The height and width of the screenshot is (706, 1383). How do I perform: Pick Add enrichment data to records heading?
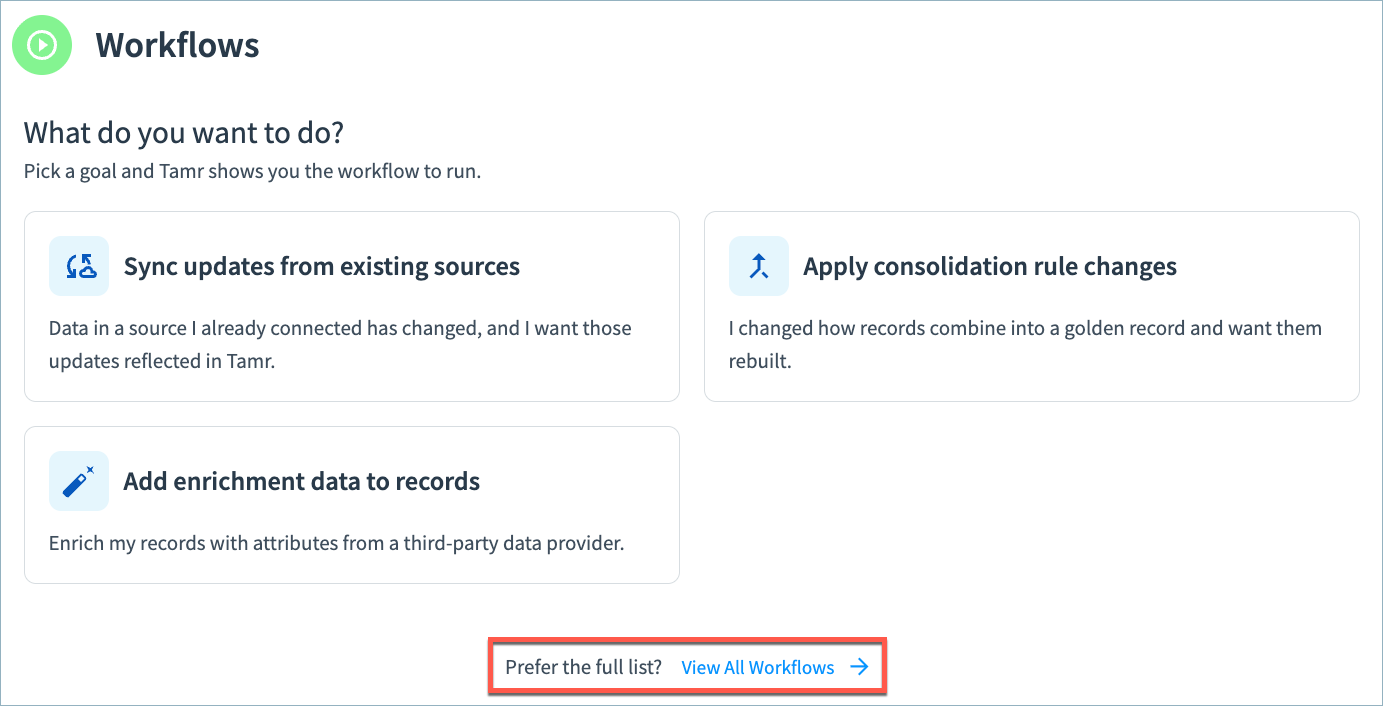[x=302, y=481]
